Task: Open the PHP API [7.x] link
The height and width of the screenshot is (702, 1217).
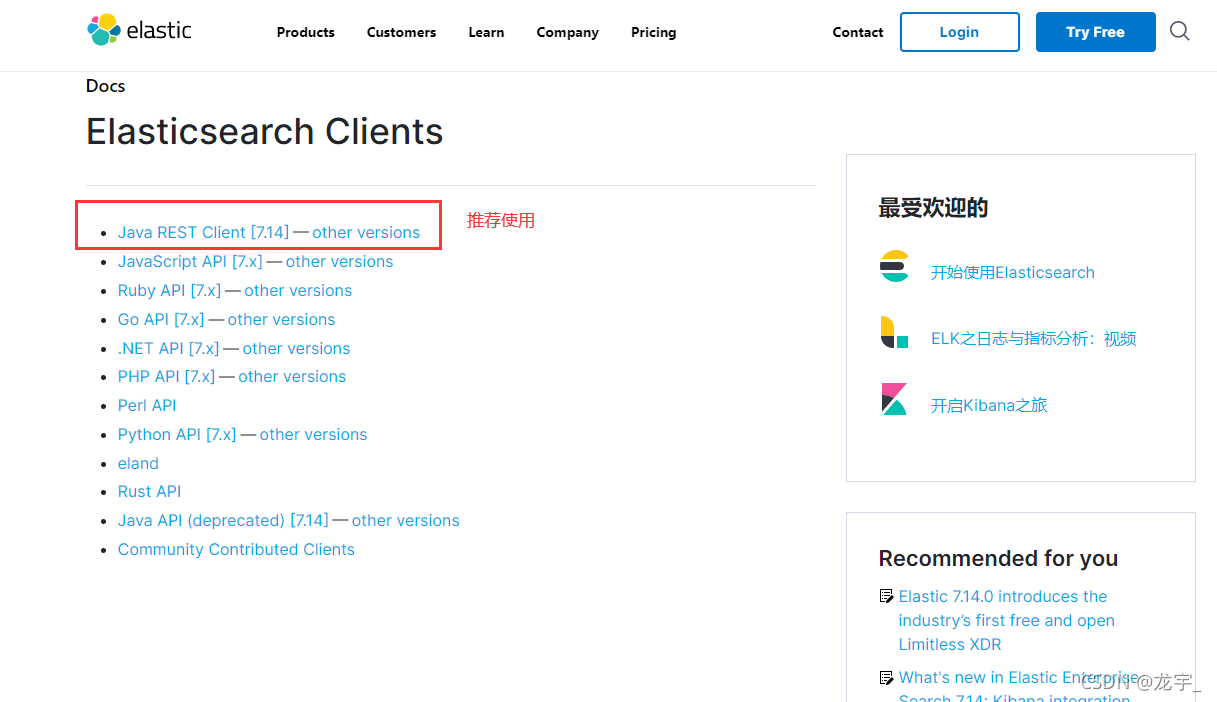Action: (166, 376)
